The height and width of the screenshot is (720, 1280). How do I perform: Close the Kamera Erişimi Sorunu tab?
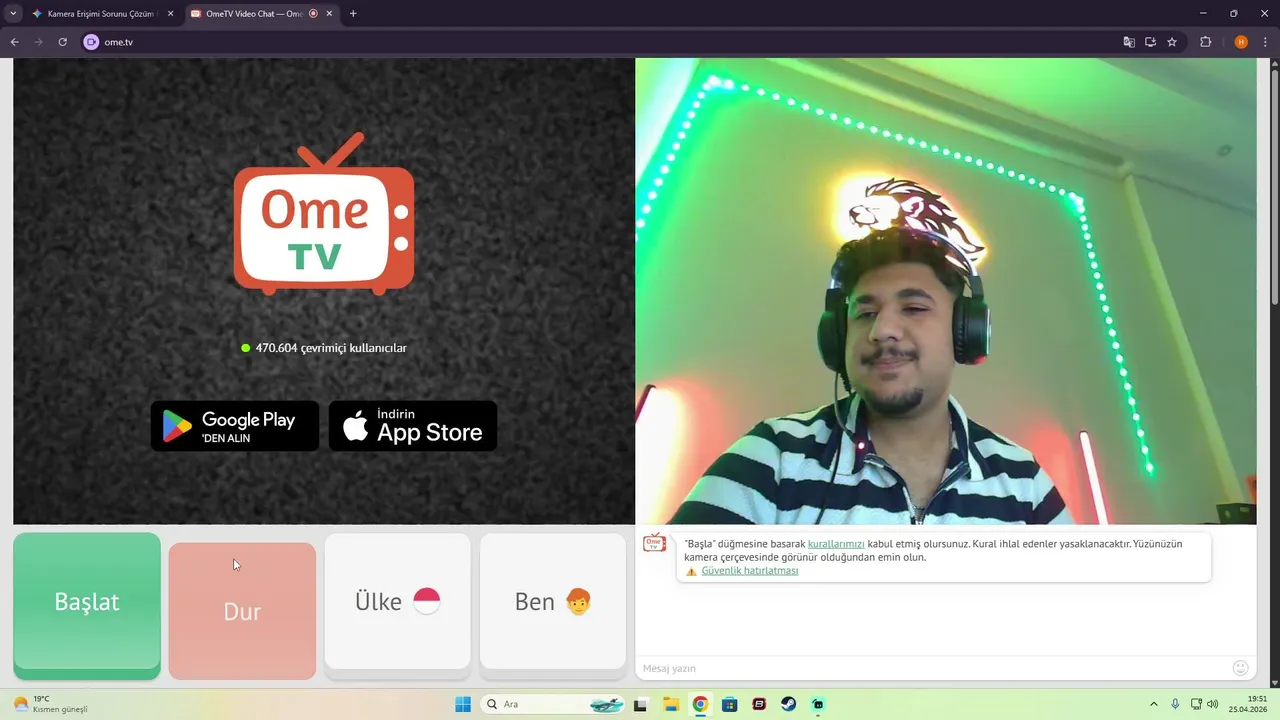pyautogui.click(x=170, y=14)
